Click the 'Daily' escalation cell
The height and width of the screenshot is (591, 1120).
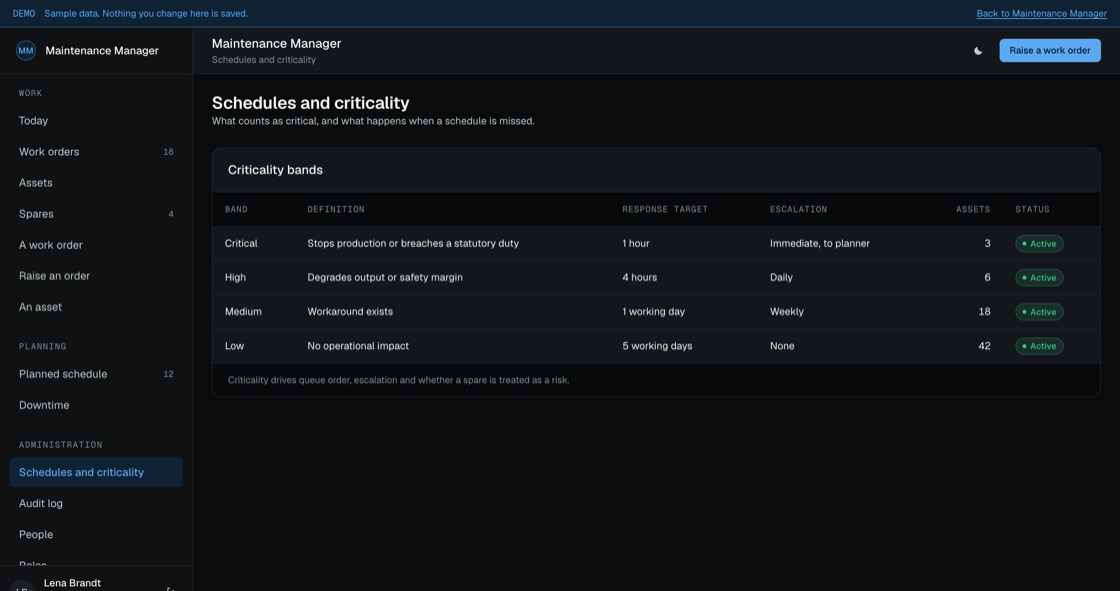781,277
